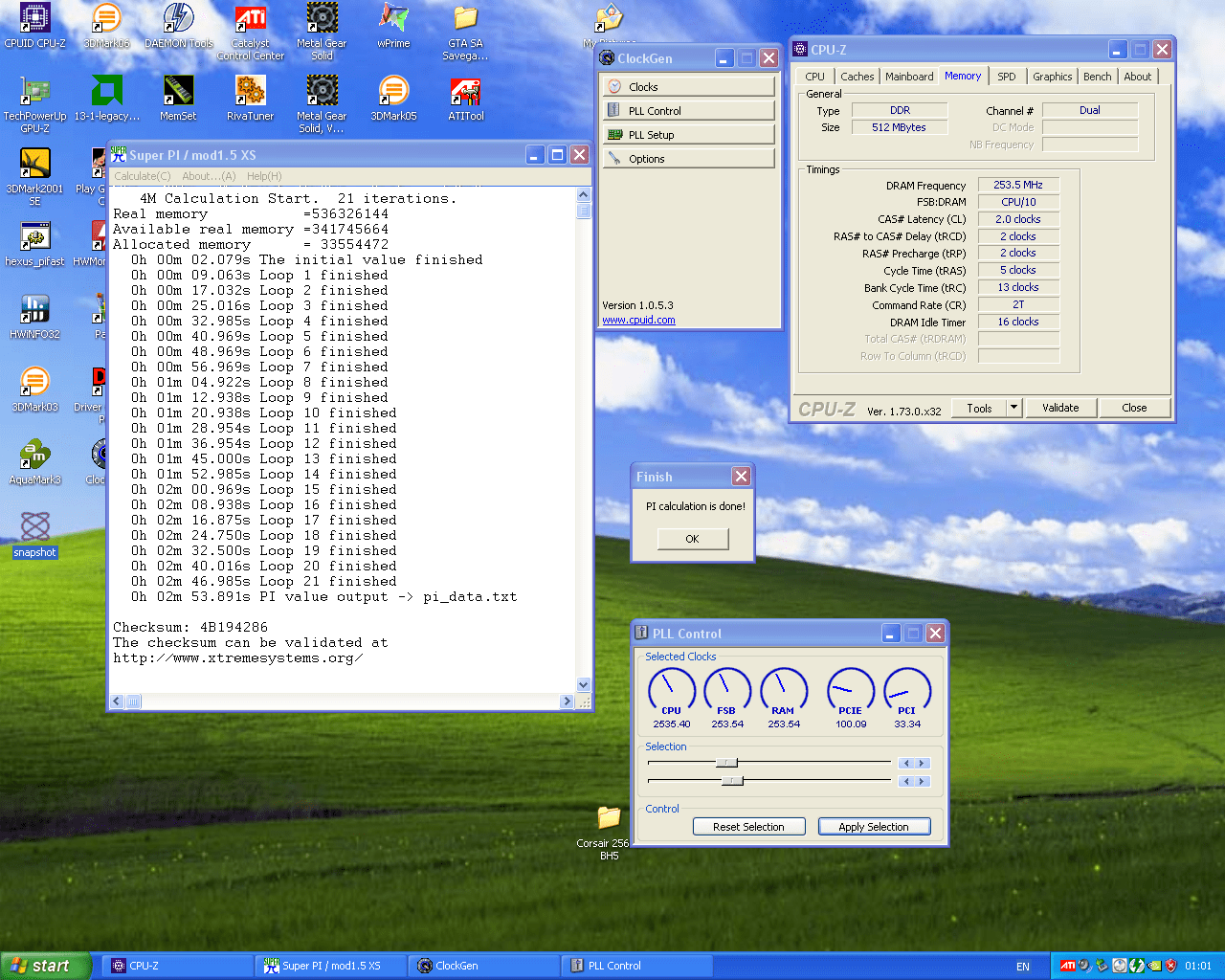Viewport: 1225px width, 980px height.
Task: Launch ATITool from the desktop
Action: [465, 100]
